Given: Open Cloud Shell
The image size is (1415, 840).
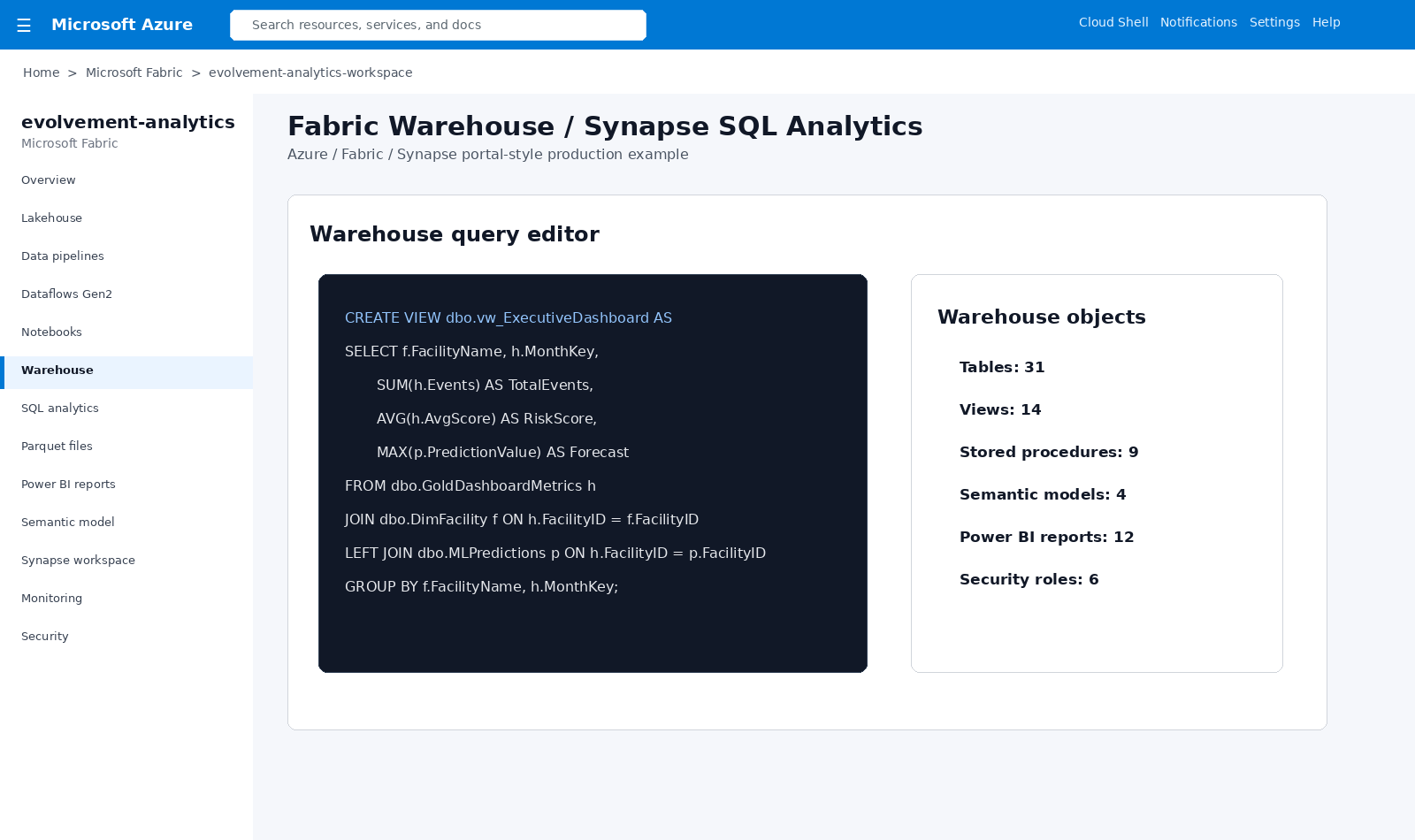Looking at the screenshot, I should (x=1113, y=22).
